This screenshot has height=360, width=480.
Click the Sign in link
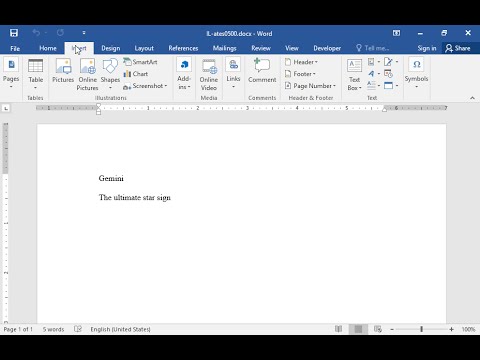(427, 48)
